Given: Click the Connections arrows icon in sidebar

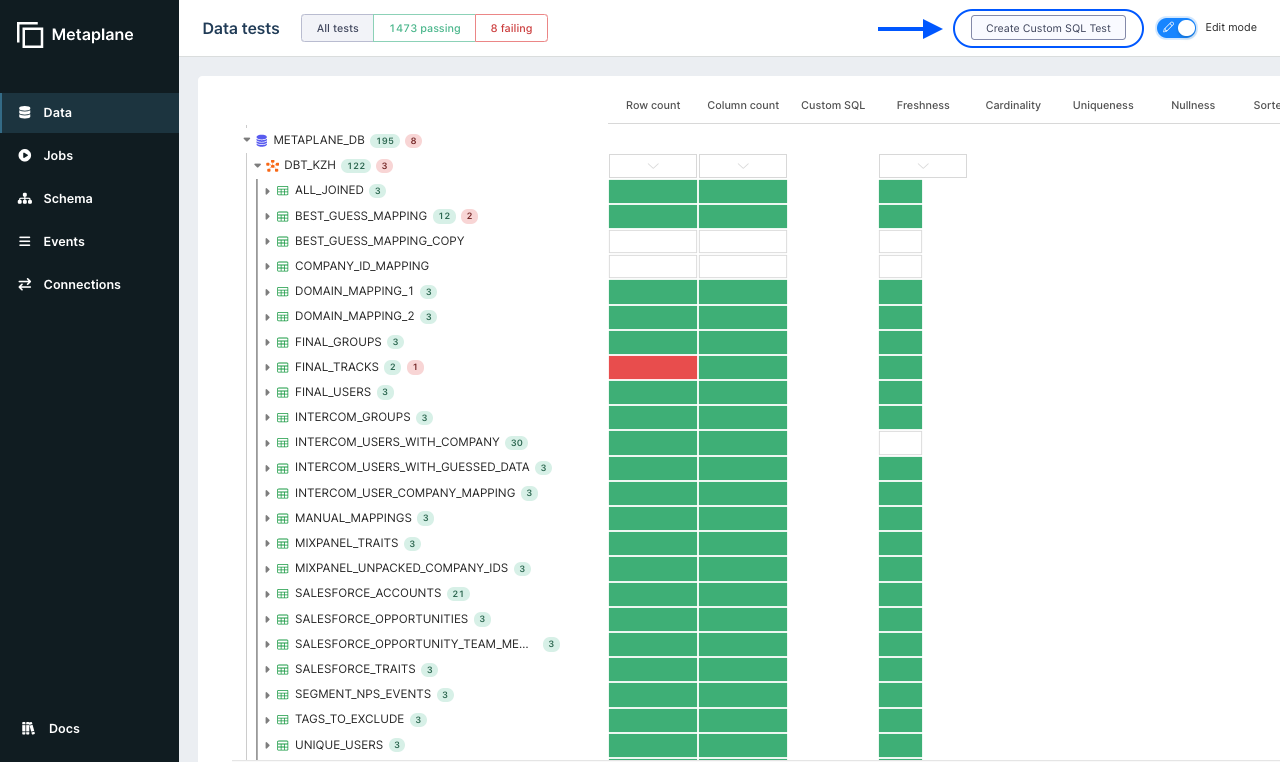Looking at the screenshot, I should coord(25,285).
